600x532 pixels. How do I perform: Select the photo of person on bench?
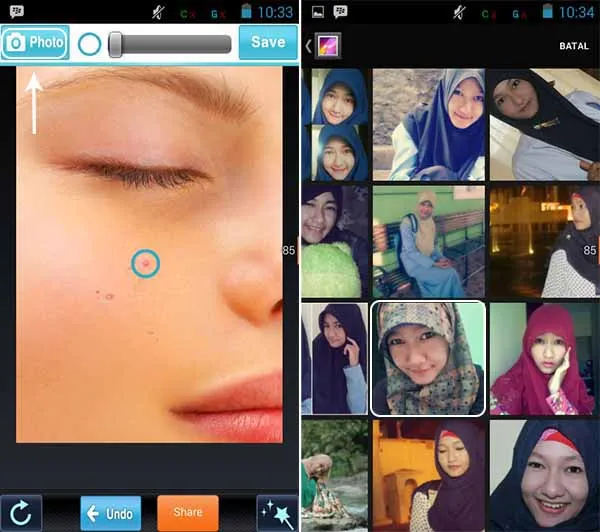click(429, 242)
